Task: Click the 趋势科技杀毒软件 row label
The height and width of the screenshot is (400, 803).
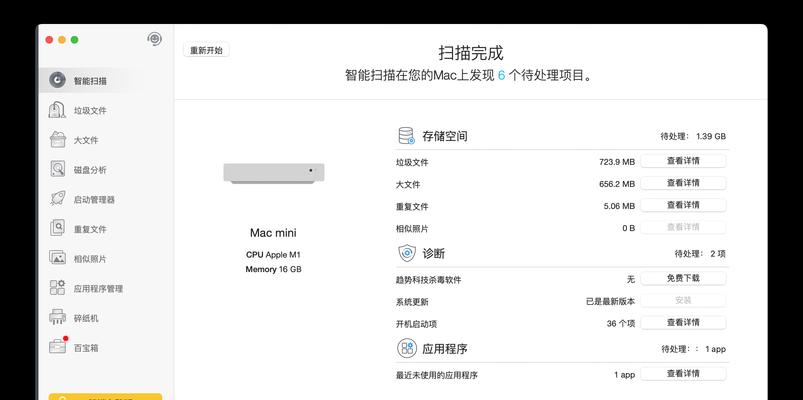Action: pyautogui.click(x=428, y=280)
